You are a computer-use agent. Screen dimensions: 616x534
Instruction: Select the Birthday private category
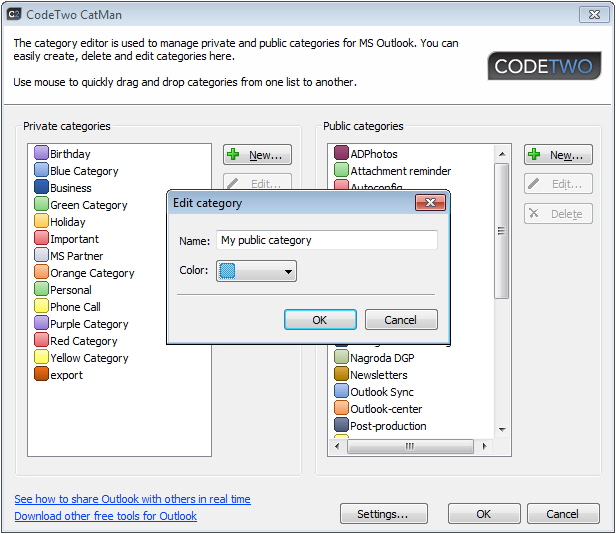pyautogui.click(x=70, y=154)
